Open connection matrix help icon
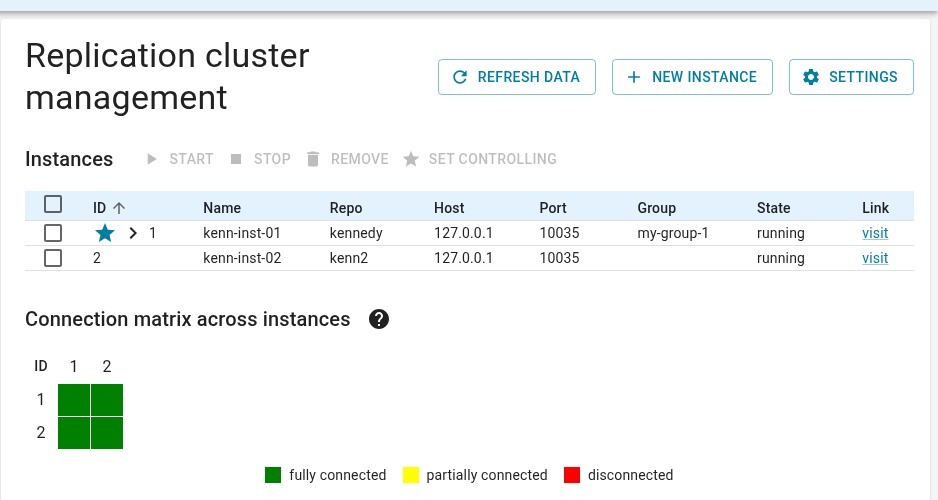Image resolution: width=938 pixels, height=500 pixels. pyautogui.click(x=379, y=319)
